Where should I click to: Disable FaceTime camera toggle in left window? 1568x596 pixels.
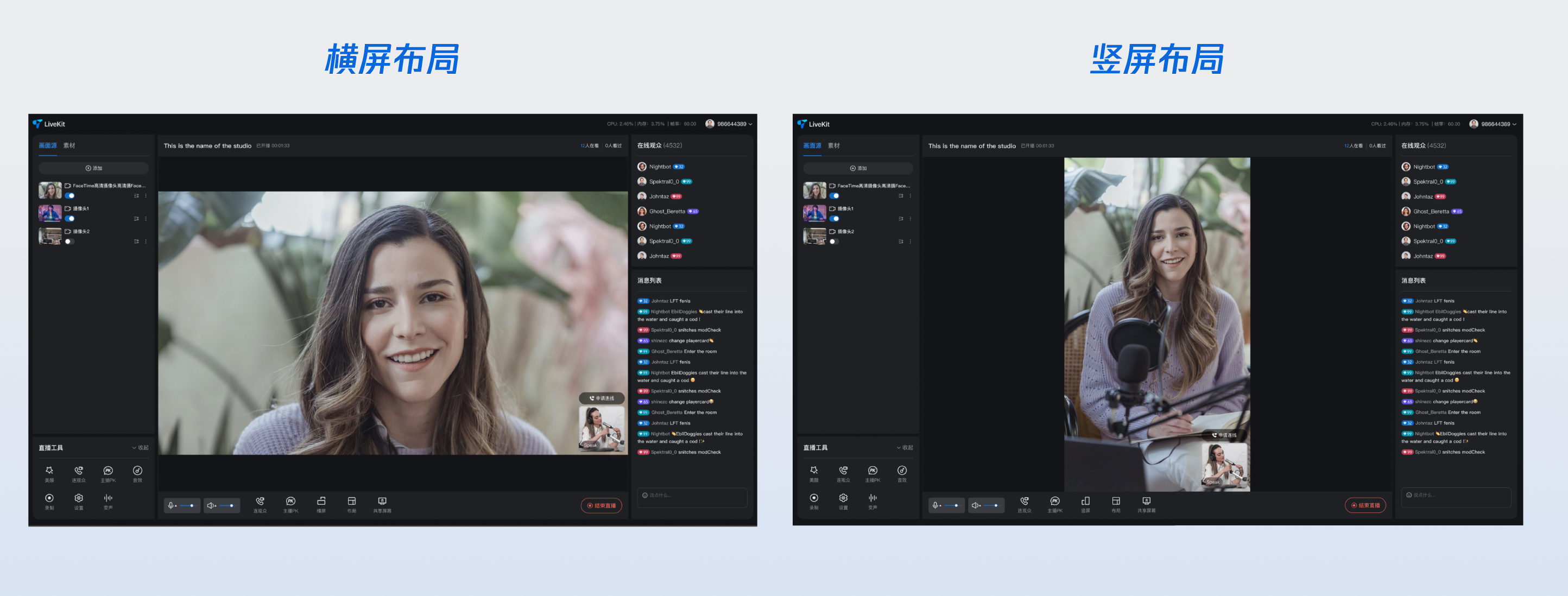[x=70, y=196]
